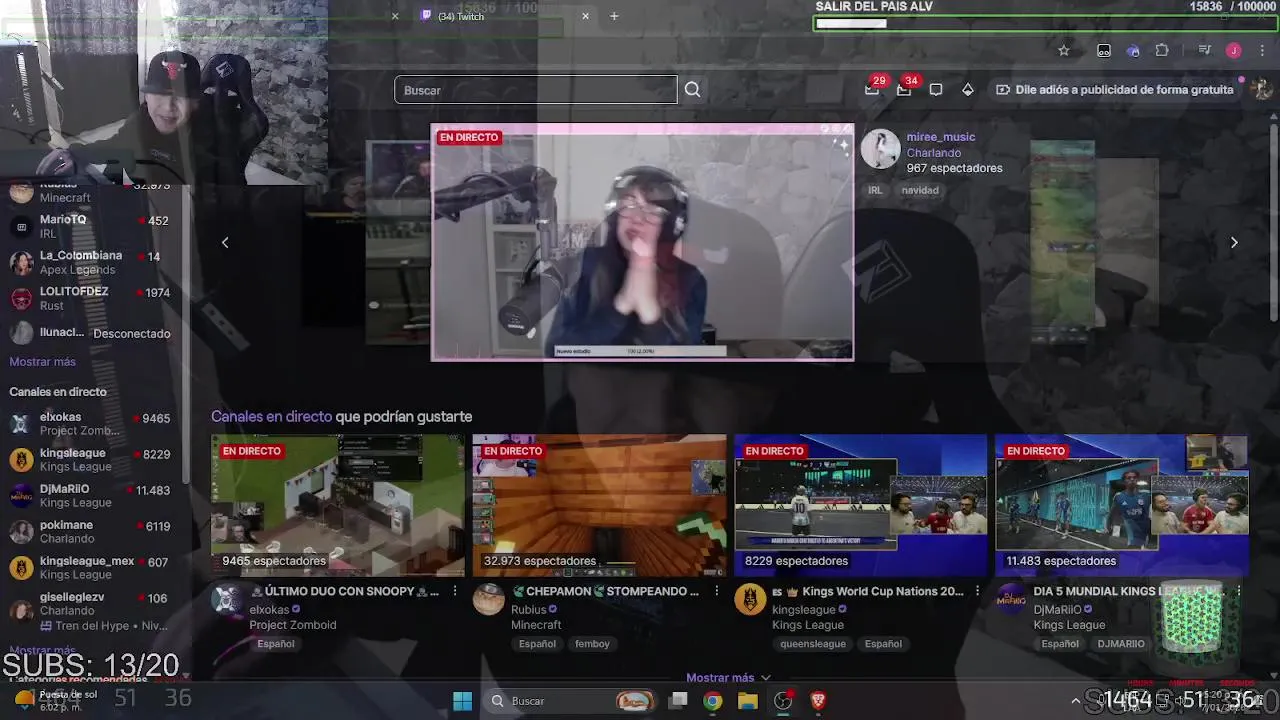Go to the next featured carousel stream
The image size is (1280, 720).
coord(1234,242)
